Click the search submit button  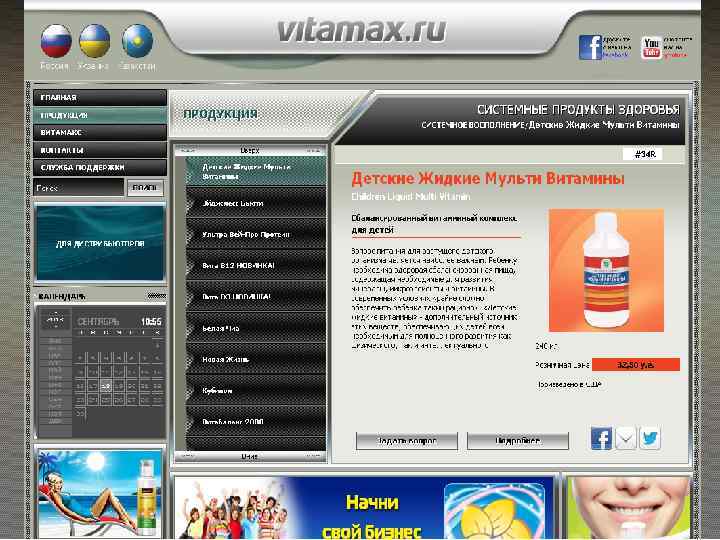tap(145, 187)
